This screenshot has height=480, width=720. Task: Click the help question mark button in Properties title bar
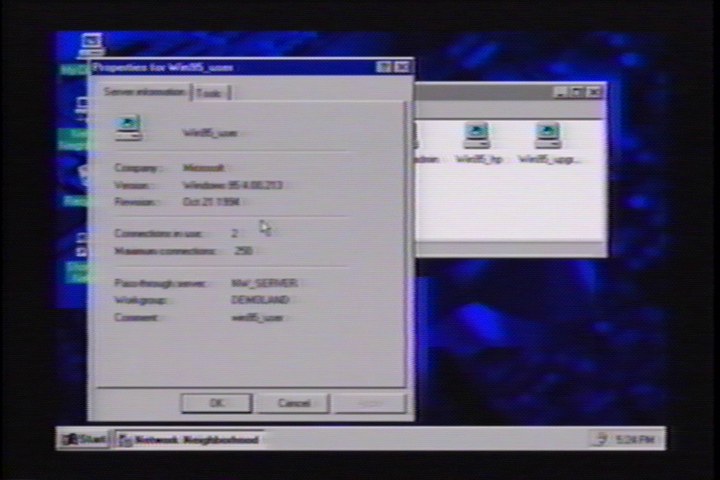pos(383,67)
